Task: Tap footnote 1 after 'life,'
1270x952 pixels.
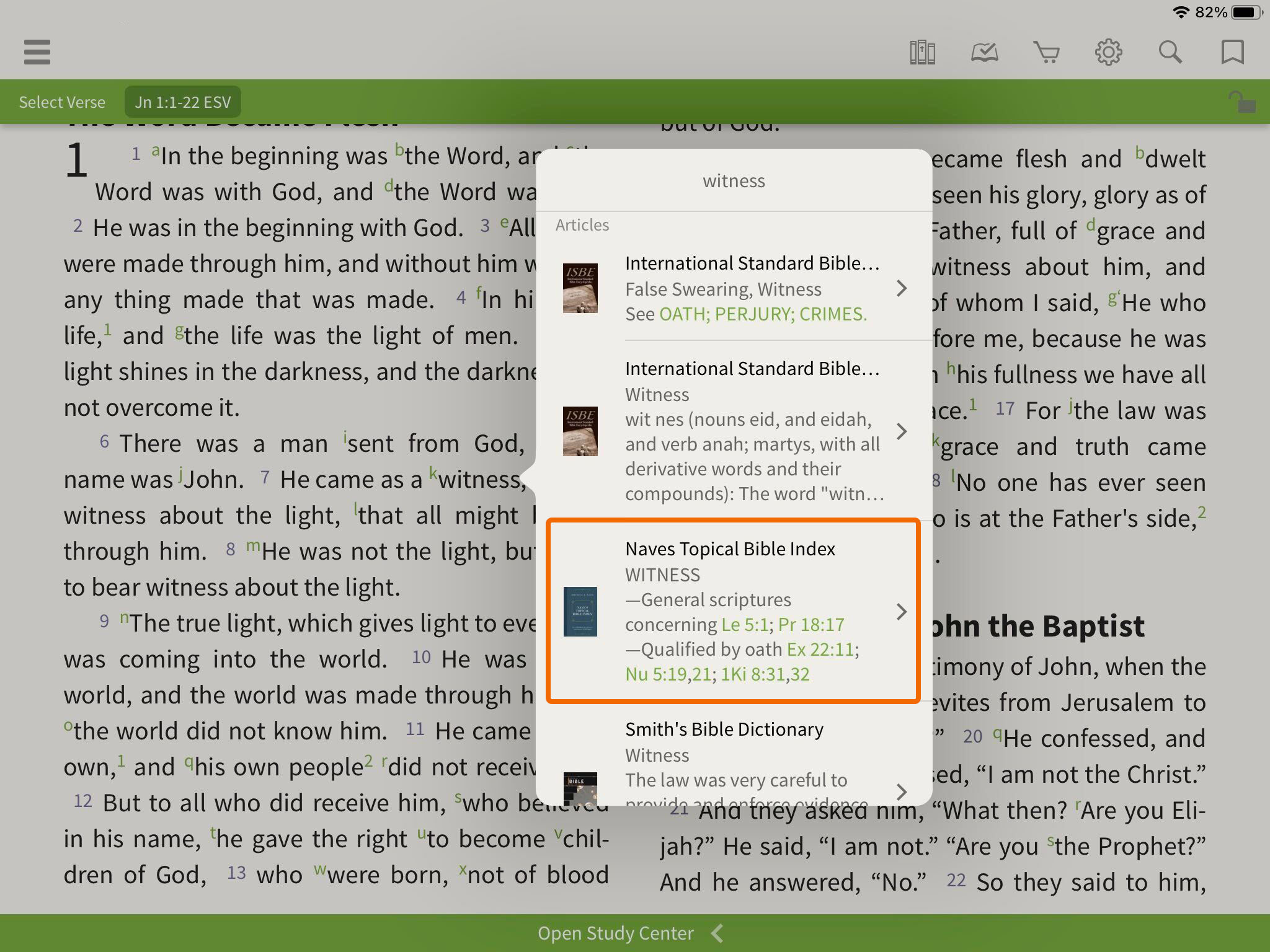Action: click(107, 328)
